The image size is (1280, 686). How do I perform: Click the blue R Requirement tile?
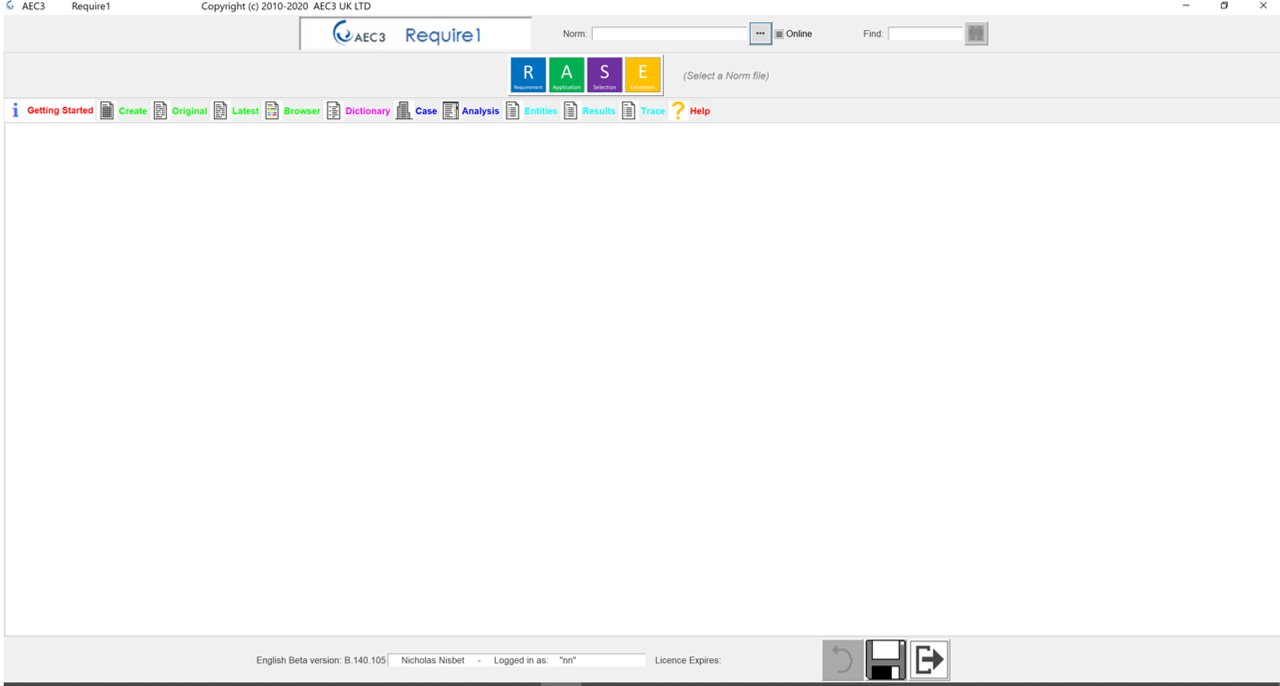coord(528,75)
